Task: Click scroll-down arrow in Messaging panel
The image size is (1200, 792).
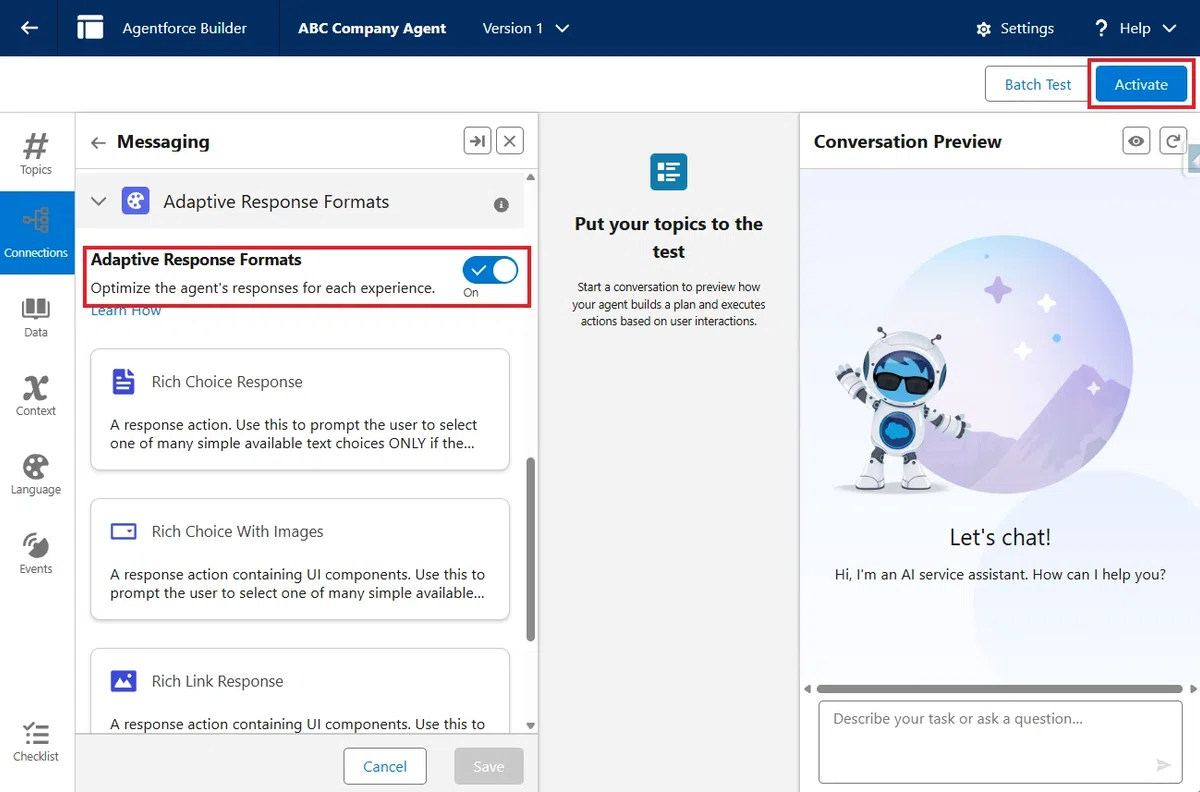Action: [531, 726]
